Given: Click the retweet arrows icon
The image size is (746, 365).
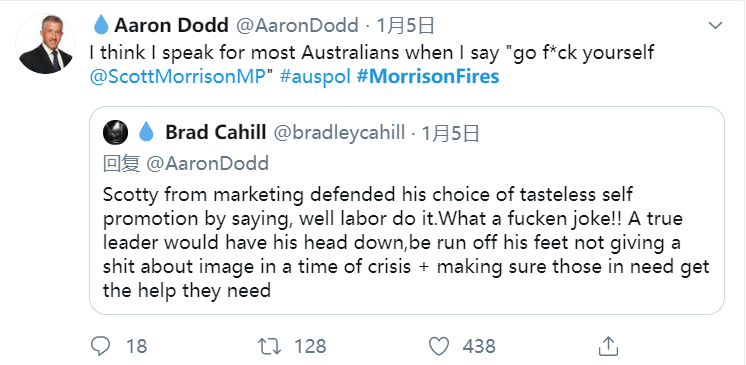Looking at the screenshot, I should (x=269, y=346).
